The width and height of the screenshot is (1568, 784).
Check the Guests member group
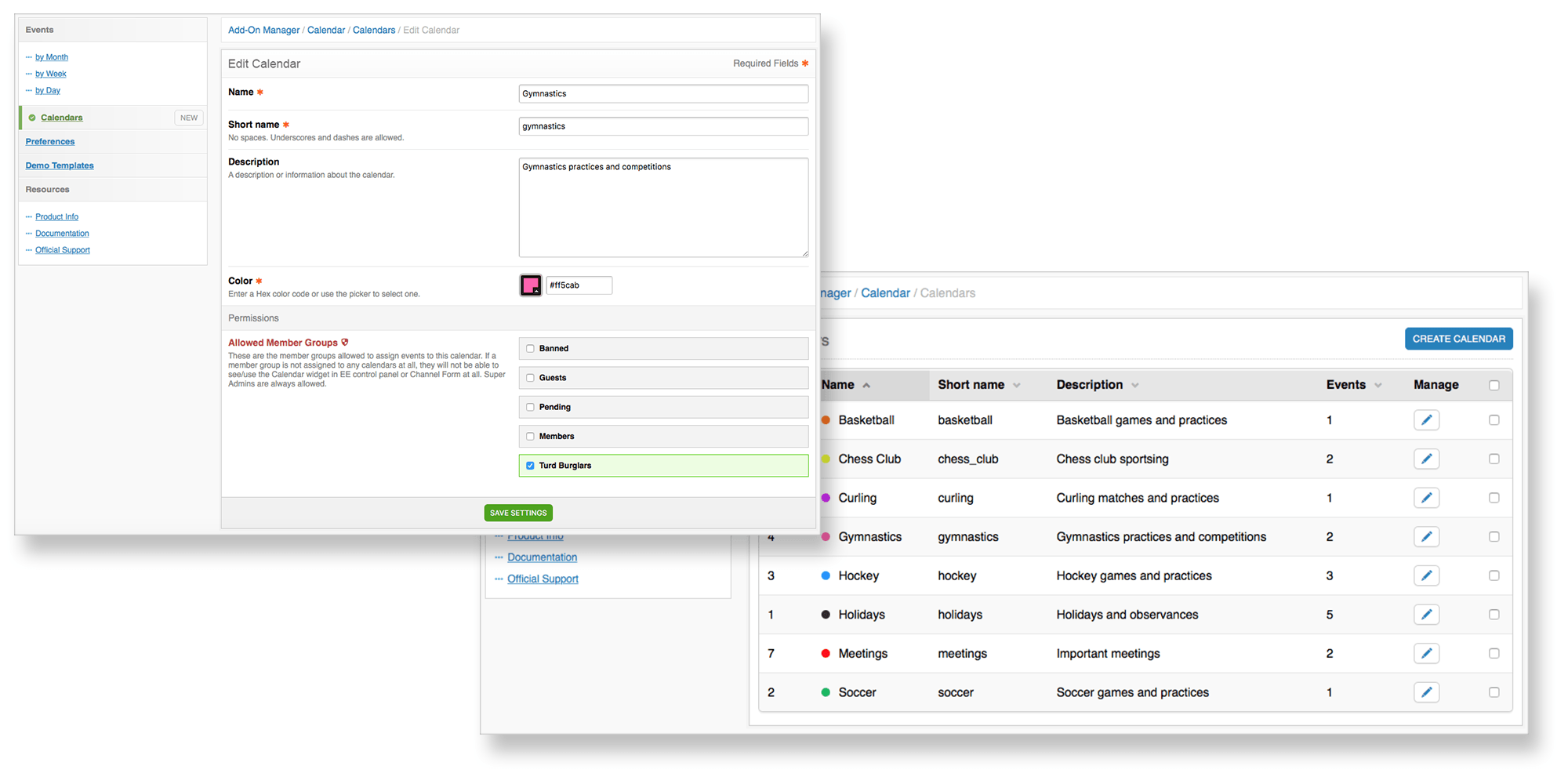coord(530,378)
